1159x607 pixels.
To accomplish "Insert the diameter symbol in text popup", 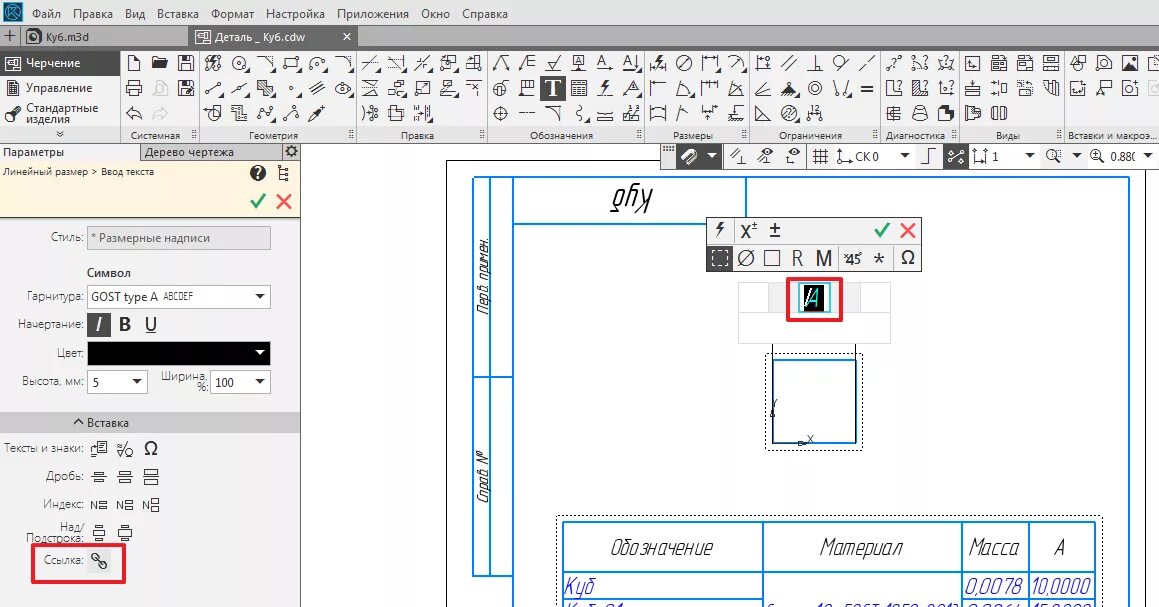I will pos(746,258).
